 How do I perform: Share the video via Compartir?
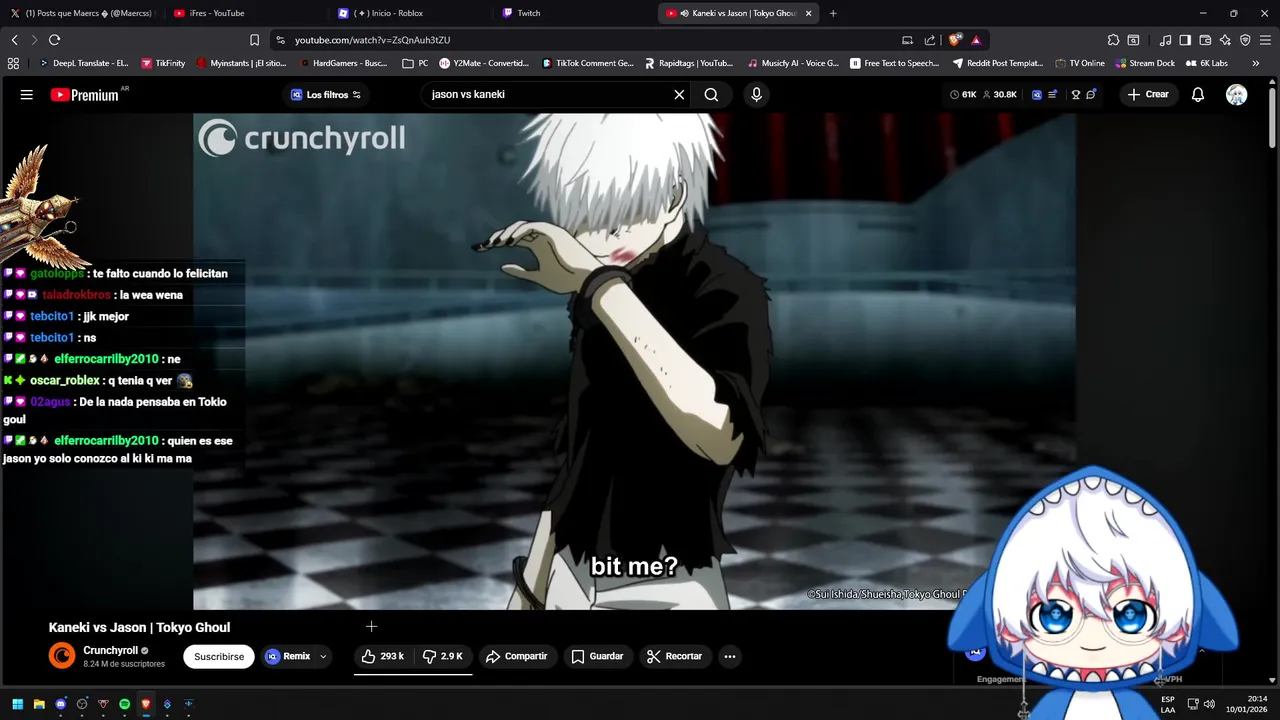pos(516,657)
